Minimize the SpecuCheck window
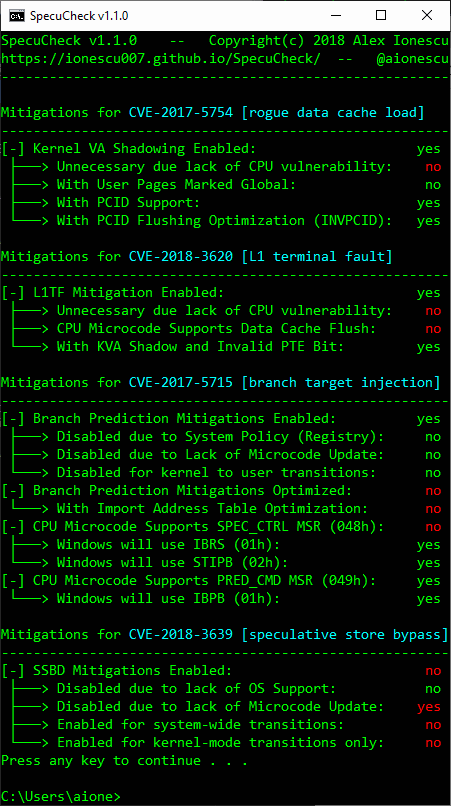The image size is (451, 806). point(334,15)
